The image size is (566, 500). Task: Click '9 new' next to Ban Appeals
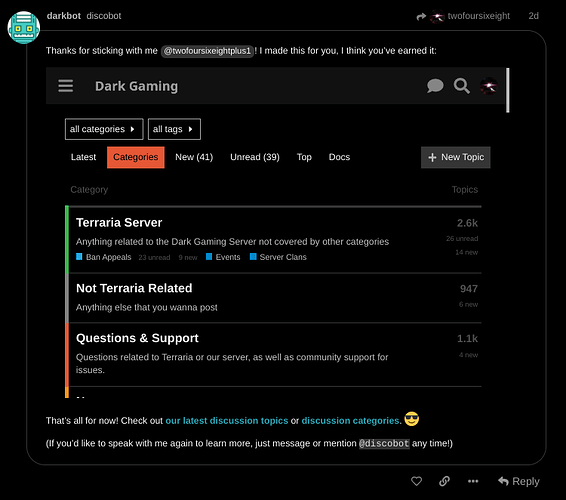point(188,257)
